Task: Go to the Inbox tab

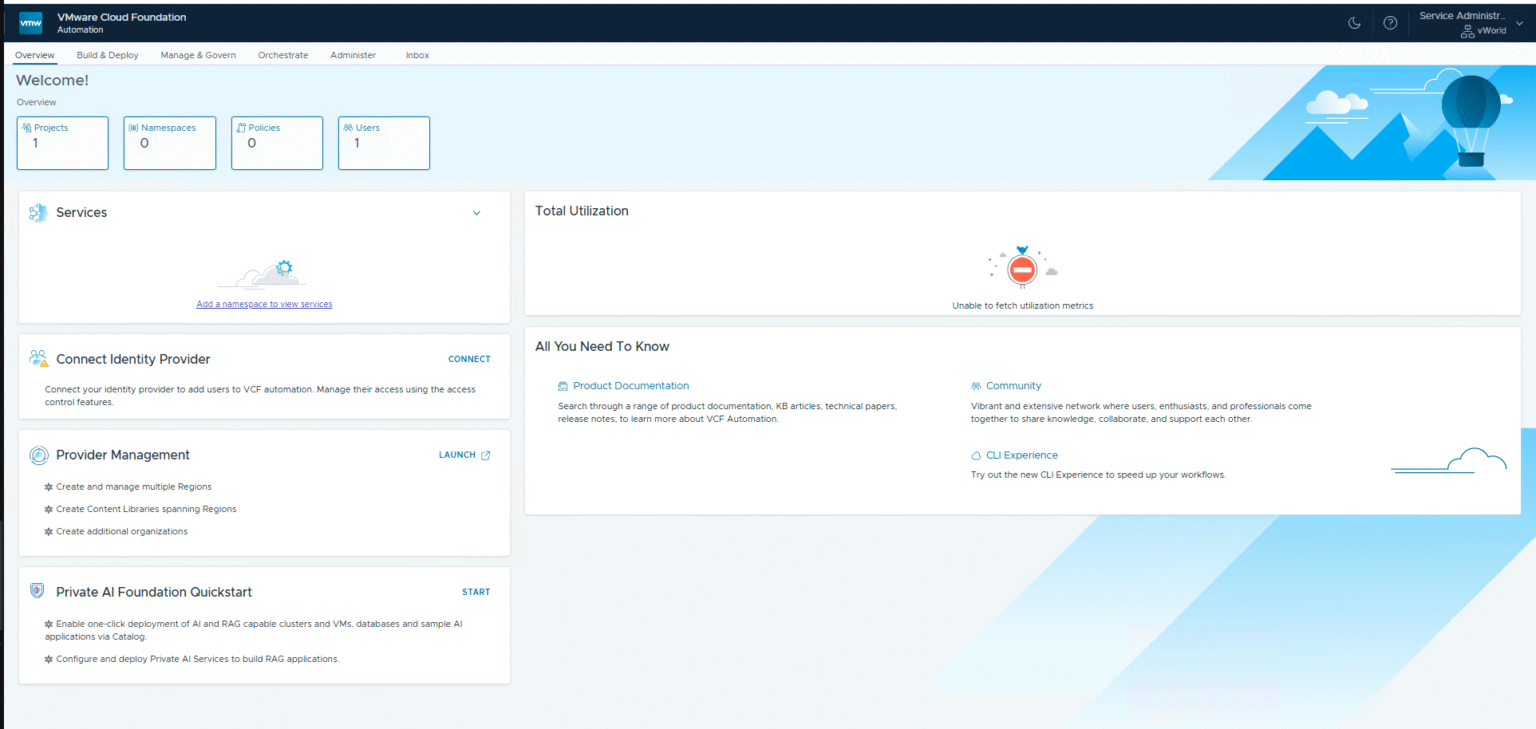Action: tap(417, 55)
